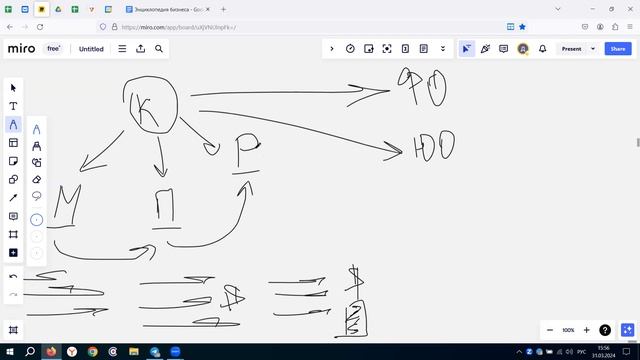
Task: Open the user avatar menu
Action: [x=523, y=49]
